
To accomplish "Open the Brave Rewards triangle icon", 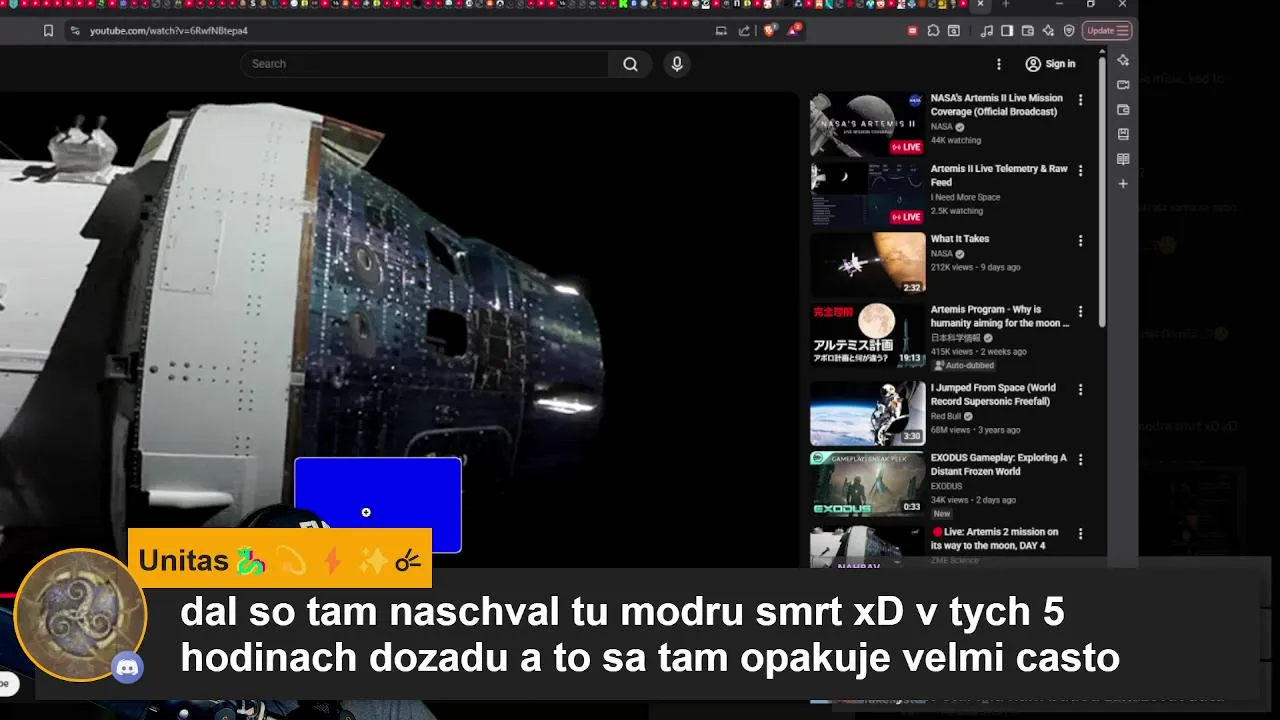I will (x=794, y=30).
